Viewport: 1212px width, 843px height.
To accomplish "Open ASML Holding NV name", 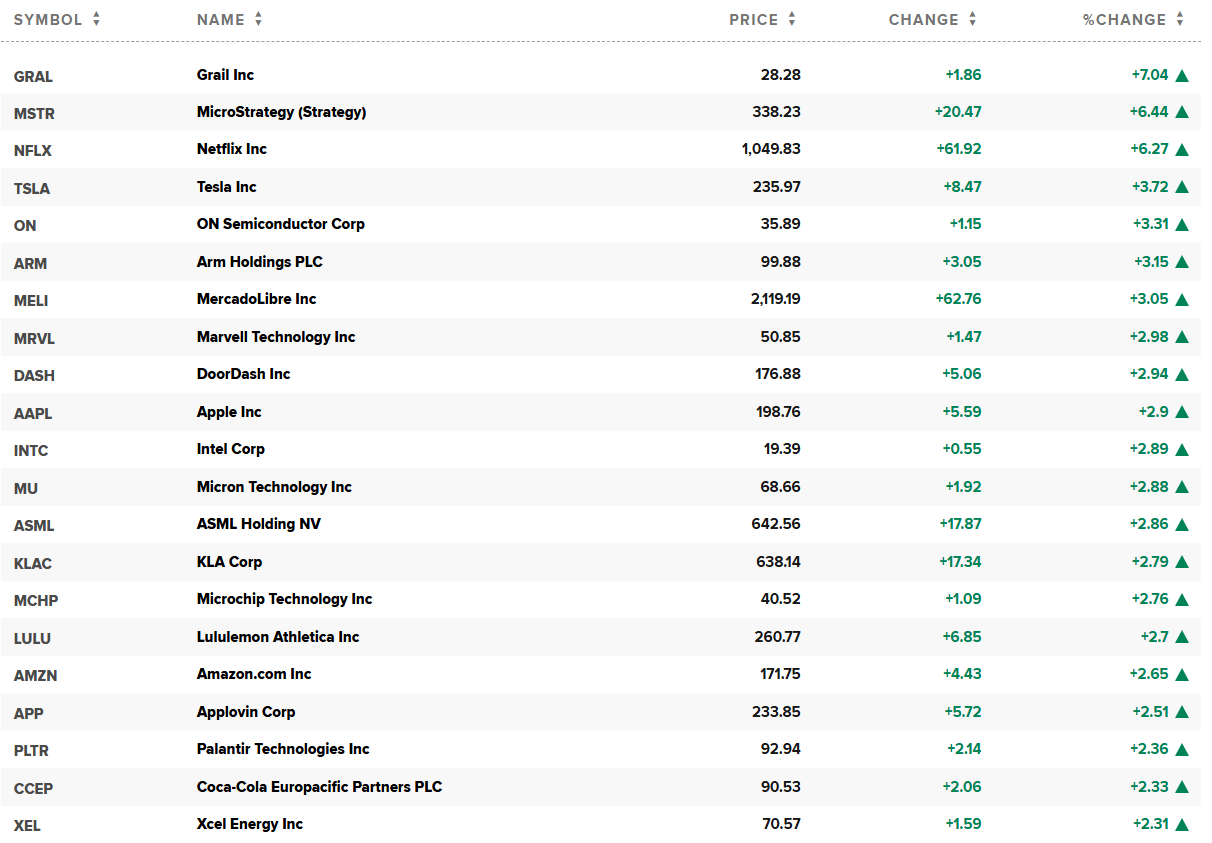I will [x=259, y=524].
